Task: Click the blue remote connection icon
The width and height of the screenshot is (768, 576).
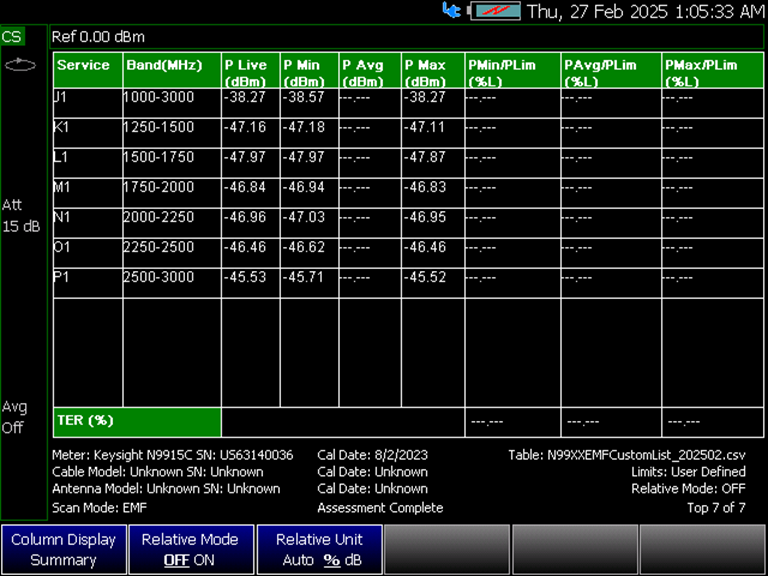Action: pos(451,10)
